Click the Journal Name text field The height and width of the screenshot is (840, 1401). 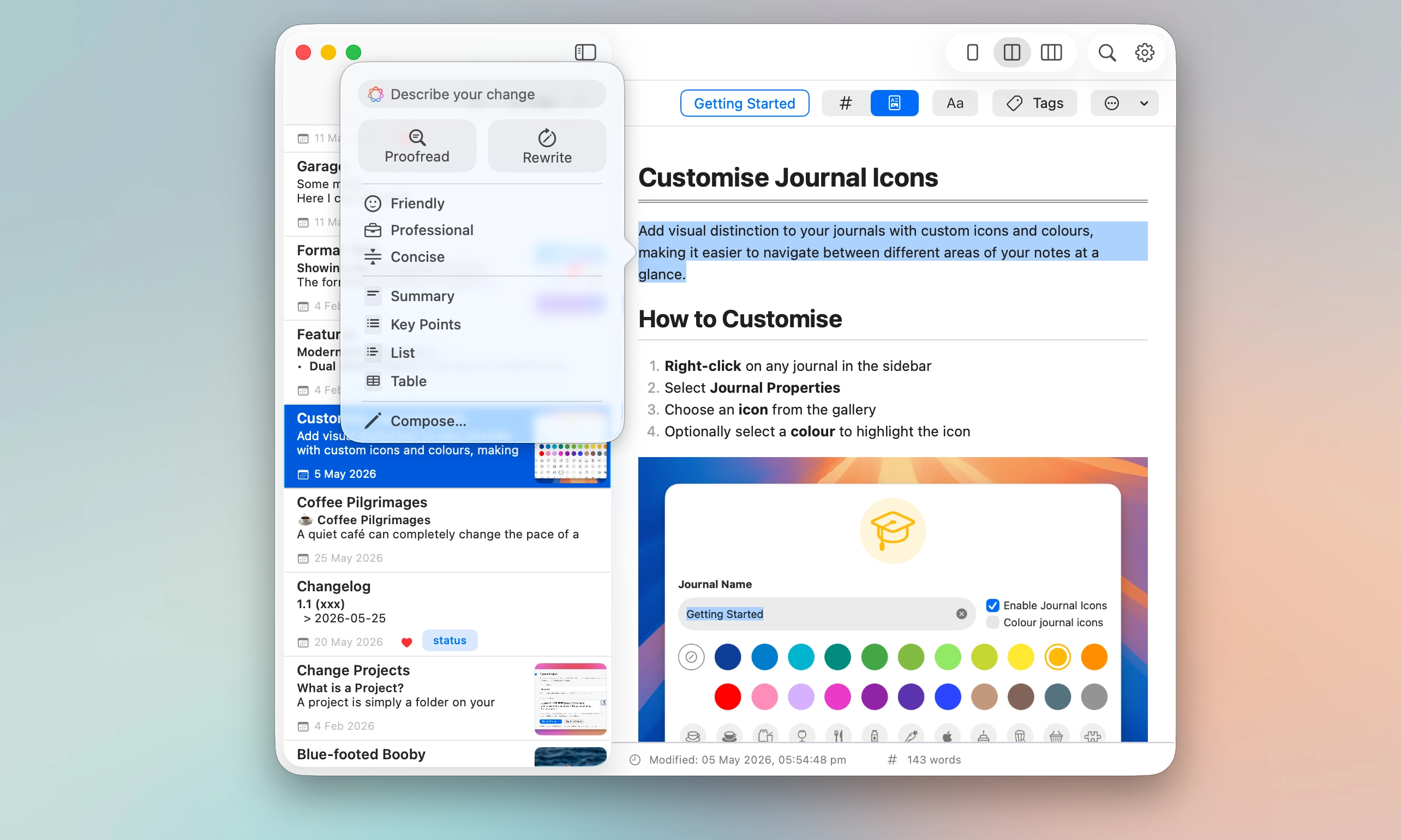pos(826,614)
